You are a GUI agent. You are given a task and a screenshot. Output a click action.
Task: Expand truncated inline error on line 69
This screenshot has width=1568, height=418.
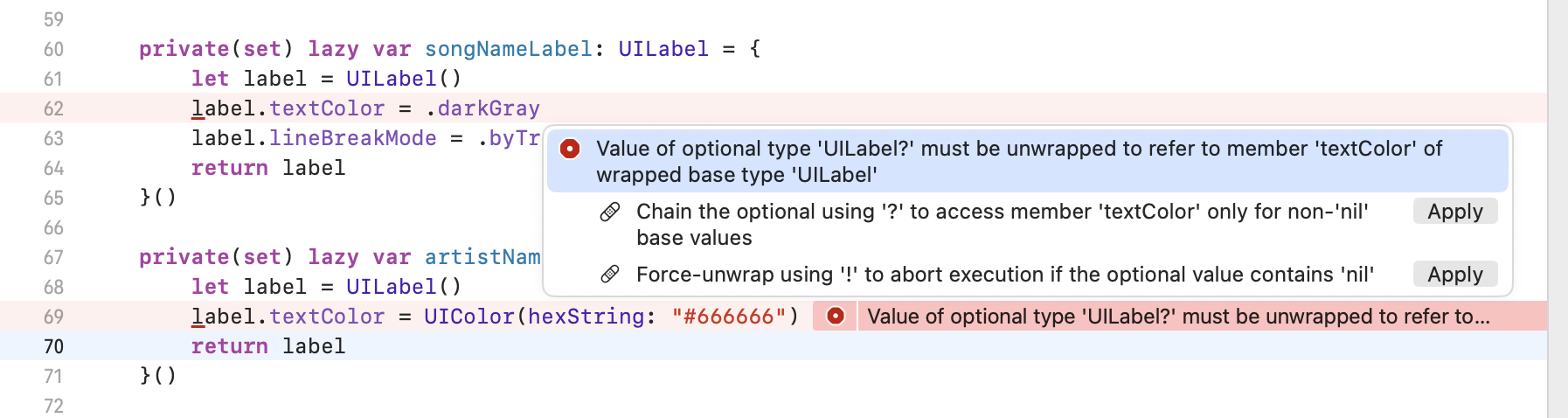pyautogui.click(x=1179, y=317)
